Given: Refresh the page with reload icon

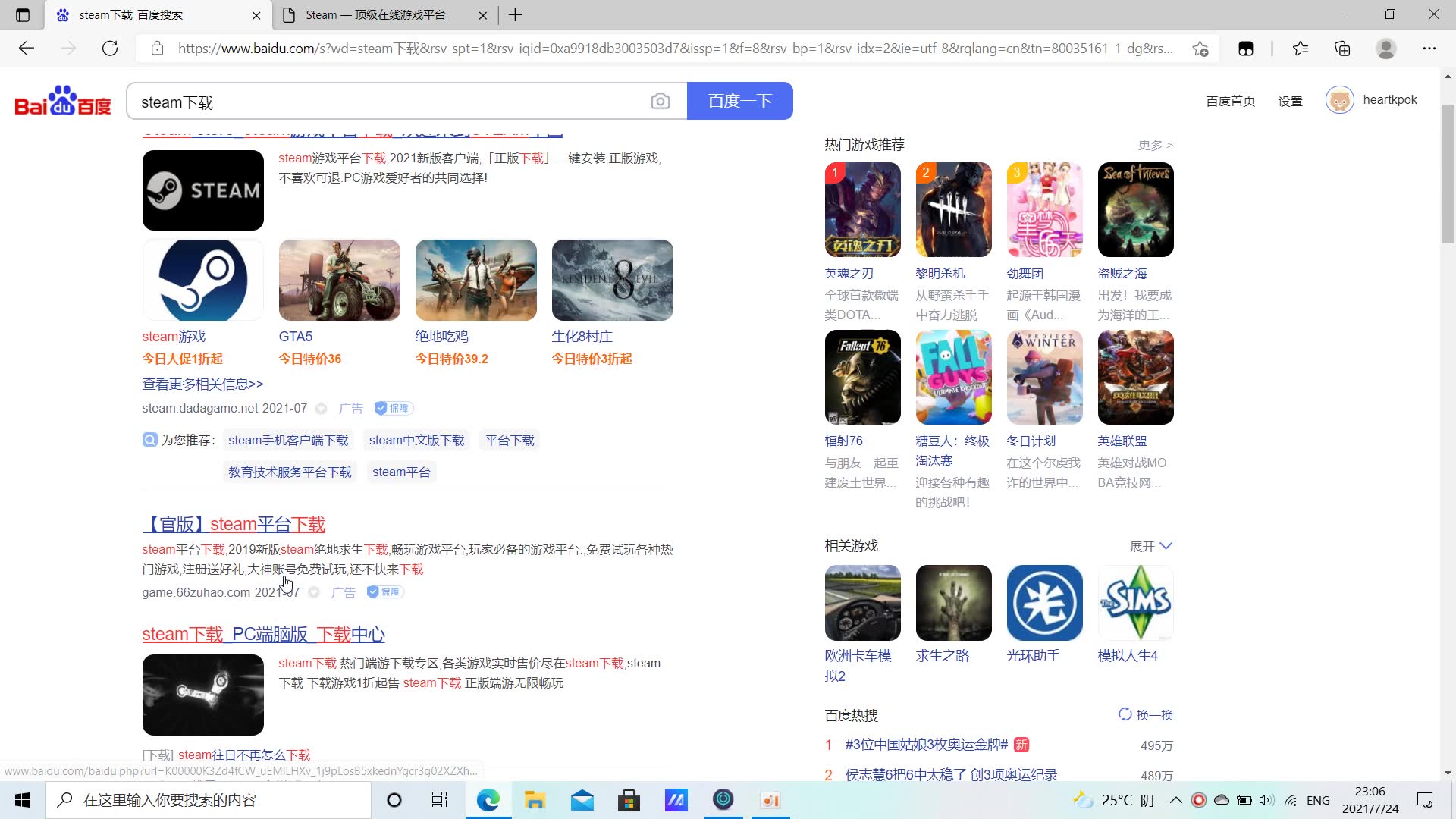Looking at the screenshot, I should (x=110, y=49).
